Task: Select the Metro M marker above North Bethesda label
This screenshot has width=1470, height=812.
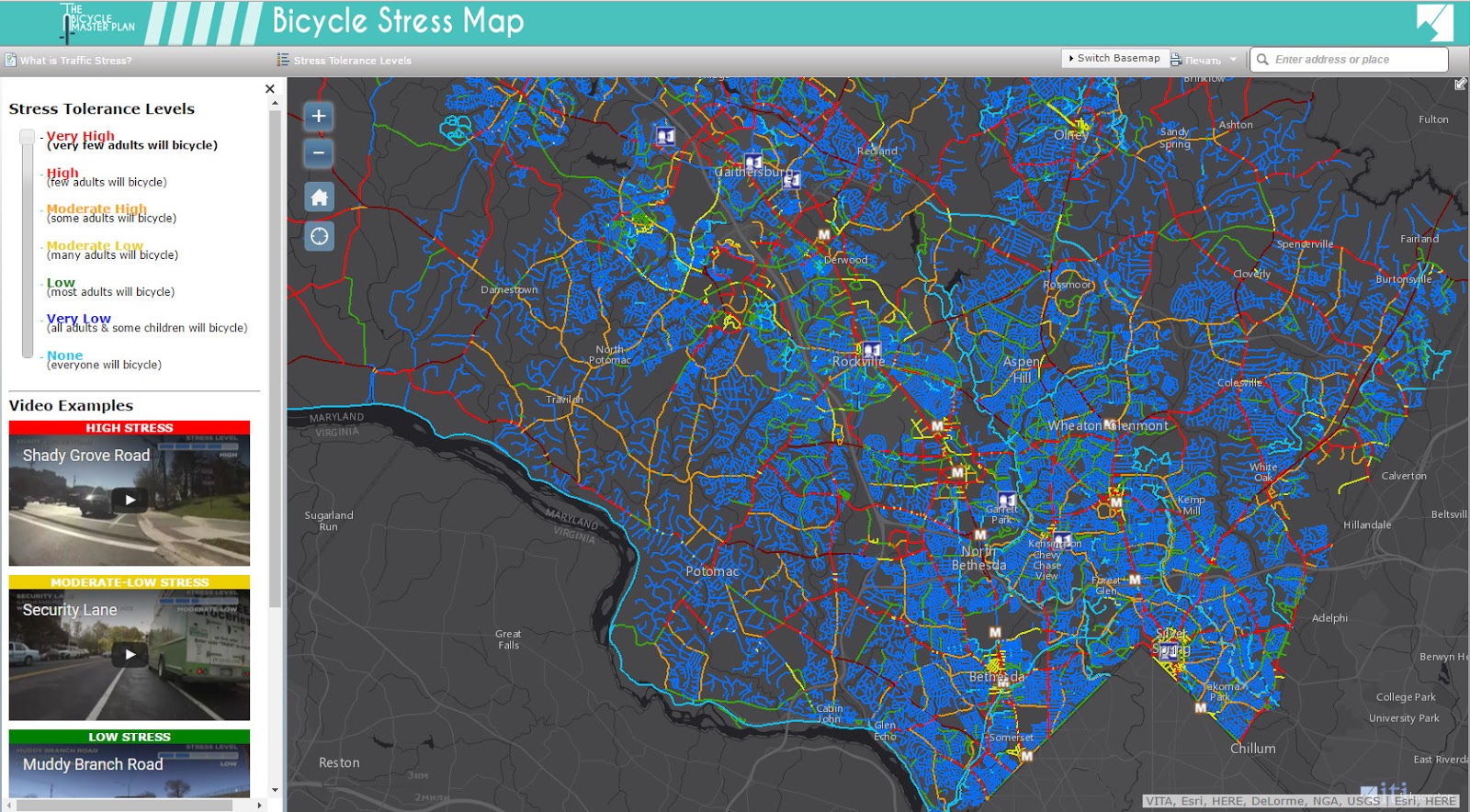Action: tap(980, 535)
